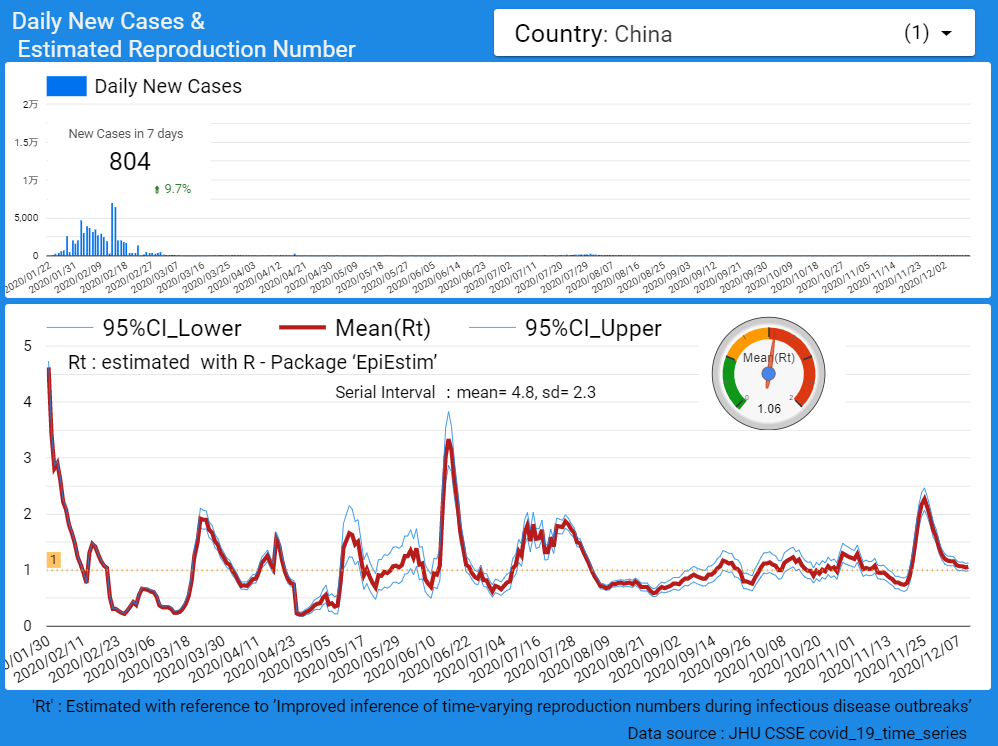Screen dimensions: 998x746
Task: Click the dropdown arrow next to (1)
Action: [945, 34]
